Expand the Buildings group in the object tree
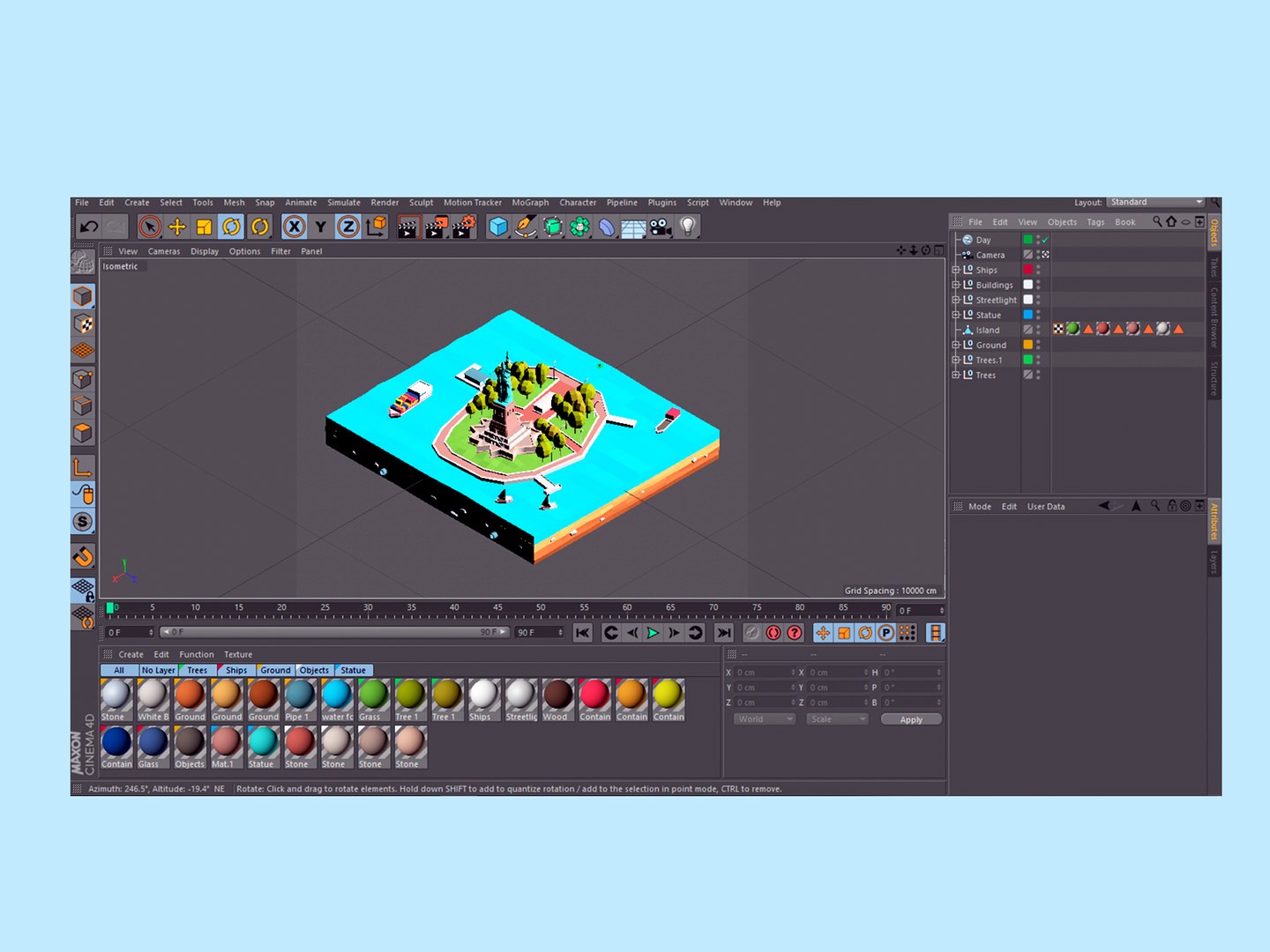Screen dimensions: 1270x952 (x=956, y=285)
